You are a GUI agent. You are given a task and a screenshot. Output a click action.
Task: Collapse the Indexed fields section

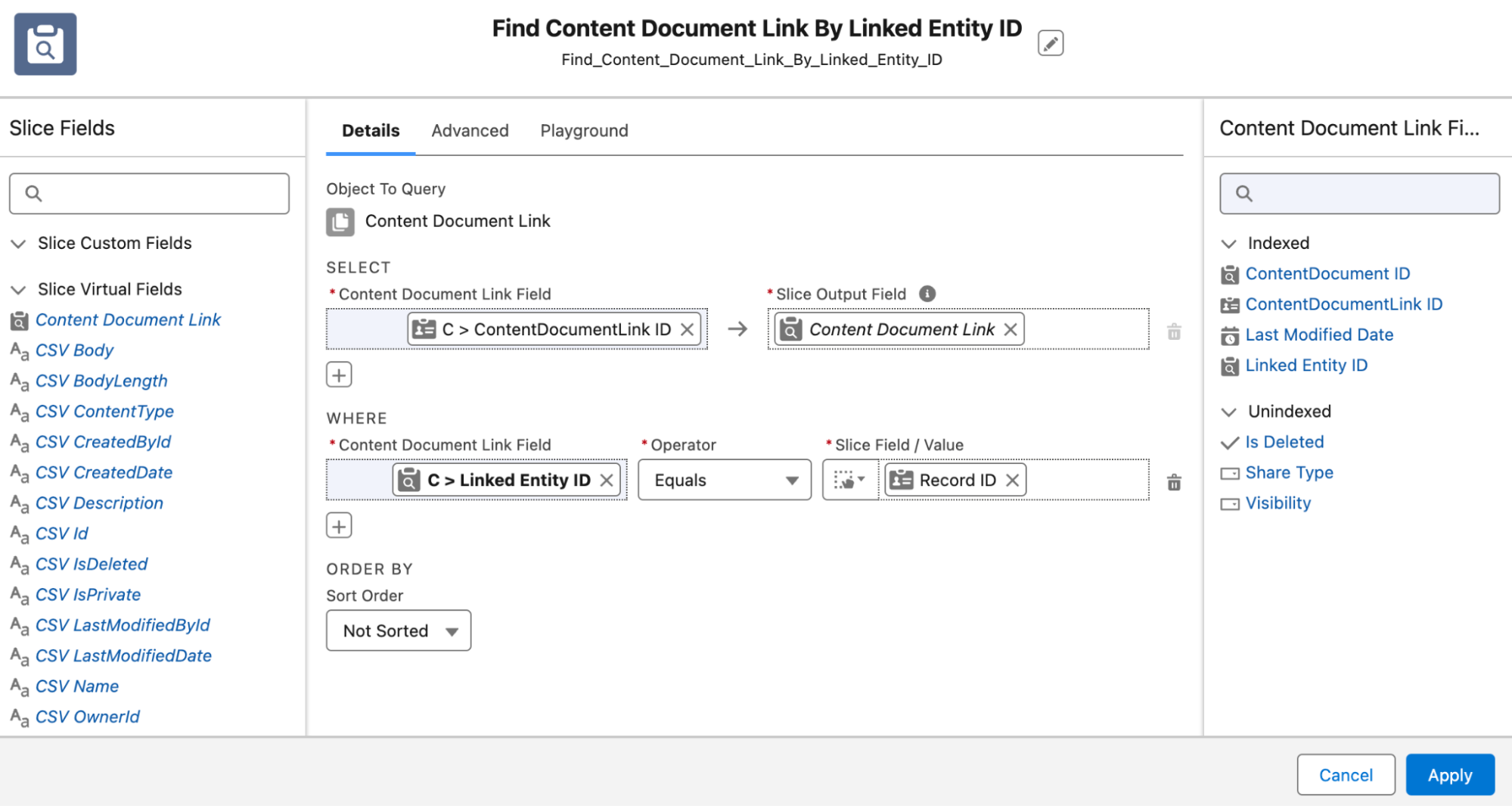pos(1231,243)
